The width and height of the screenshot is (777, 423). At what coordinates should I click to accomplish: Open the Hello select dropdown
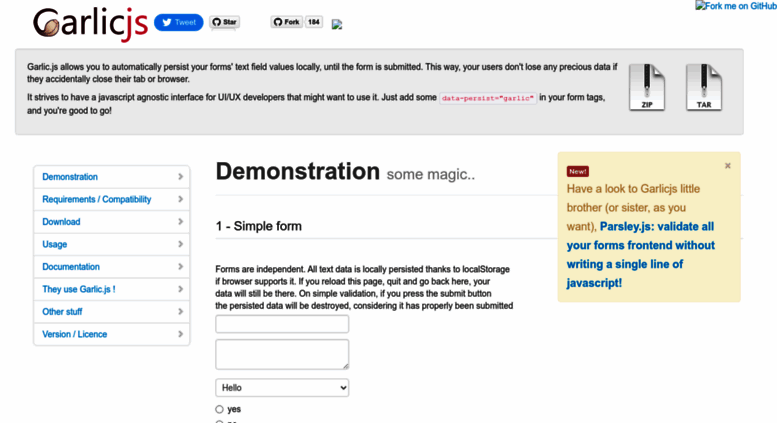[x=282, y=388]
